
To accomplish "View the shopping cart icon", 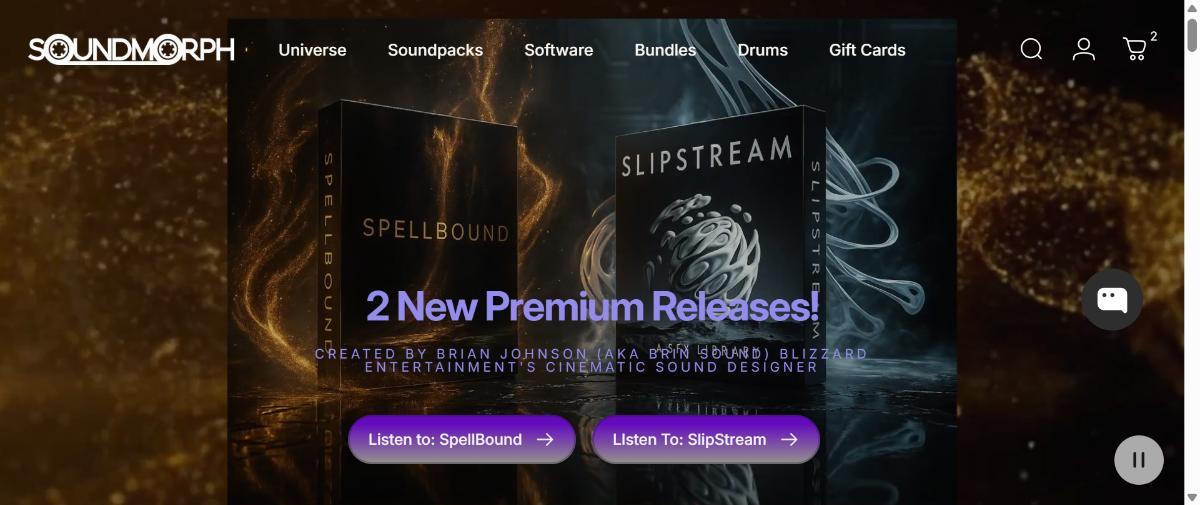I will [x=1135, y=49].
